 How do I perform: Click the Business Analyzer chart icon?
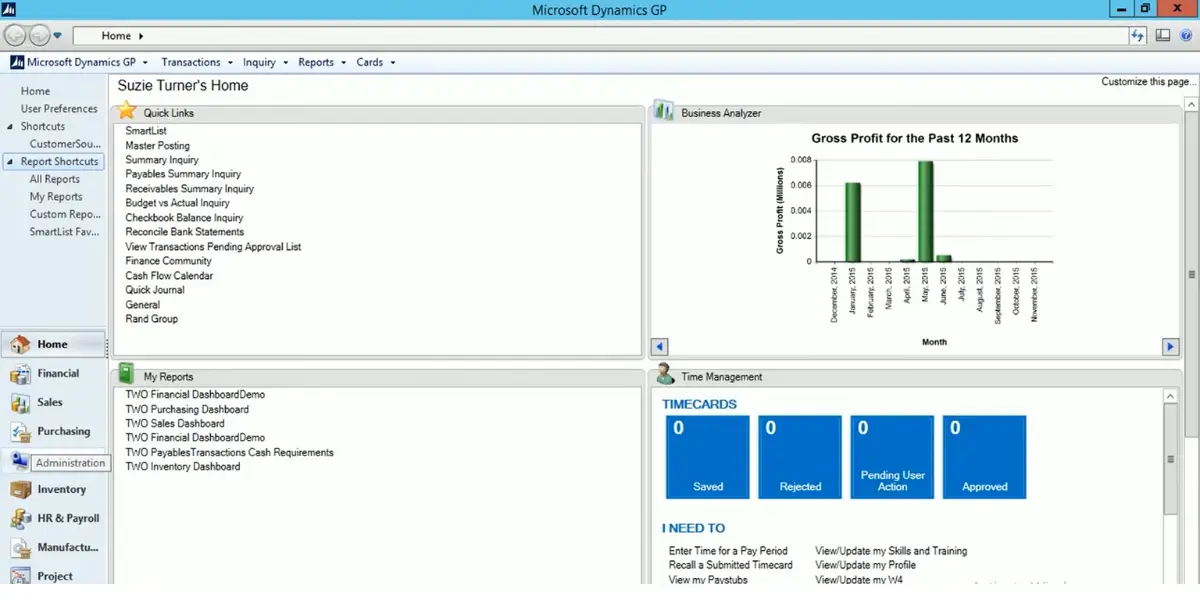[663, 111]
